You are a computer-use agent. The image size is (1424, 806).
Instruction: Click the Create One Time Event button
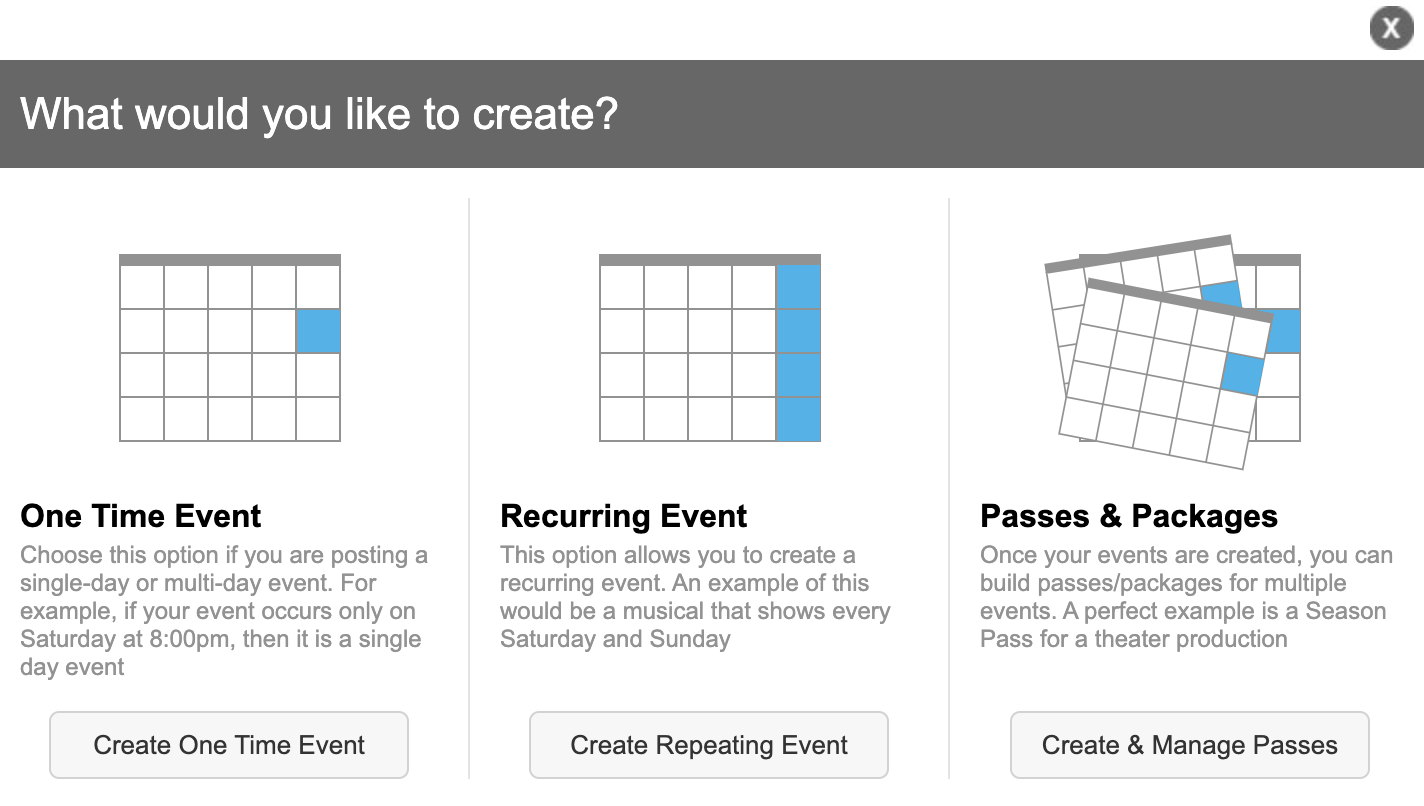(229, 745)
